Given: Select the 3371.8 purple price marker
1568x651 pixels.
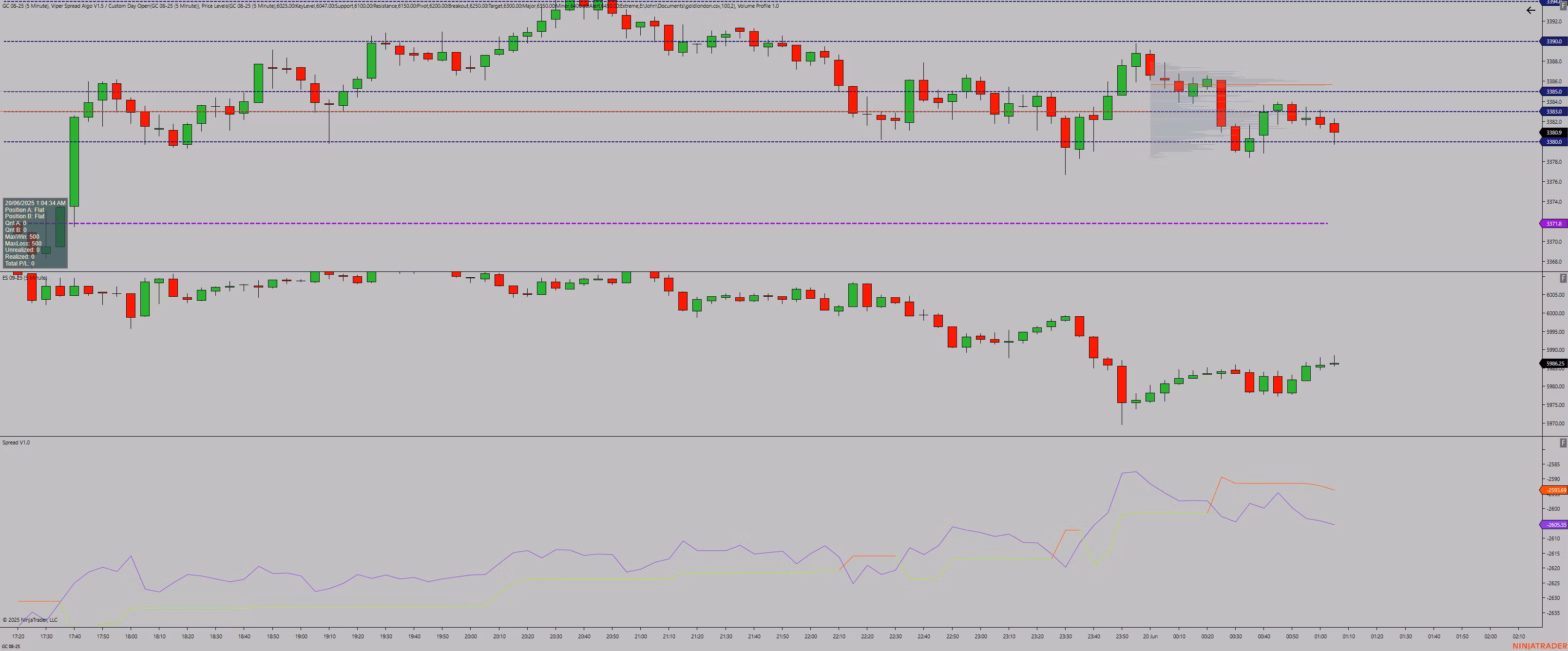Looking at the screenshot, I should [1553, 224].
